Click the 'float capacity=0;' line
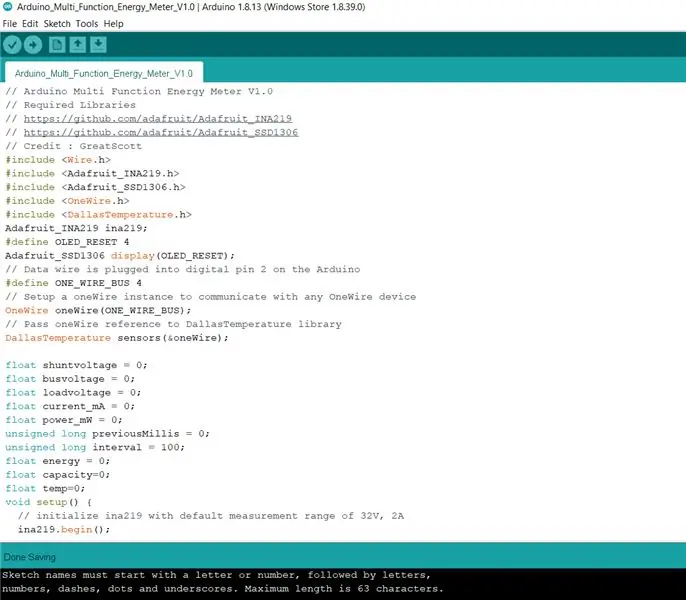Screen dimensions: 686x600 coord(58,475)
